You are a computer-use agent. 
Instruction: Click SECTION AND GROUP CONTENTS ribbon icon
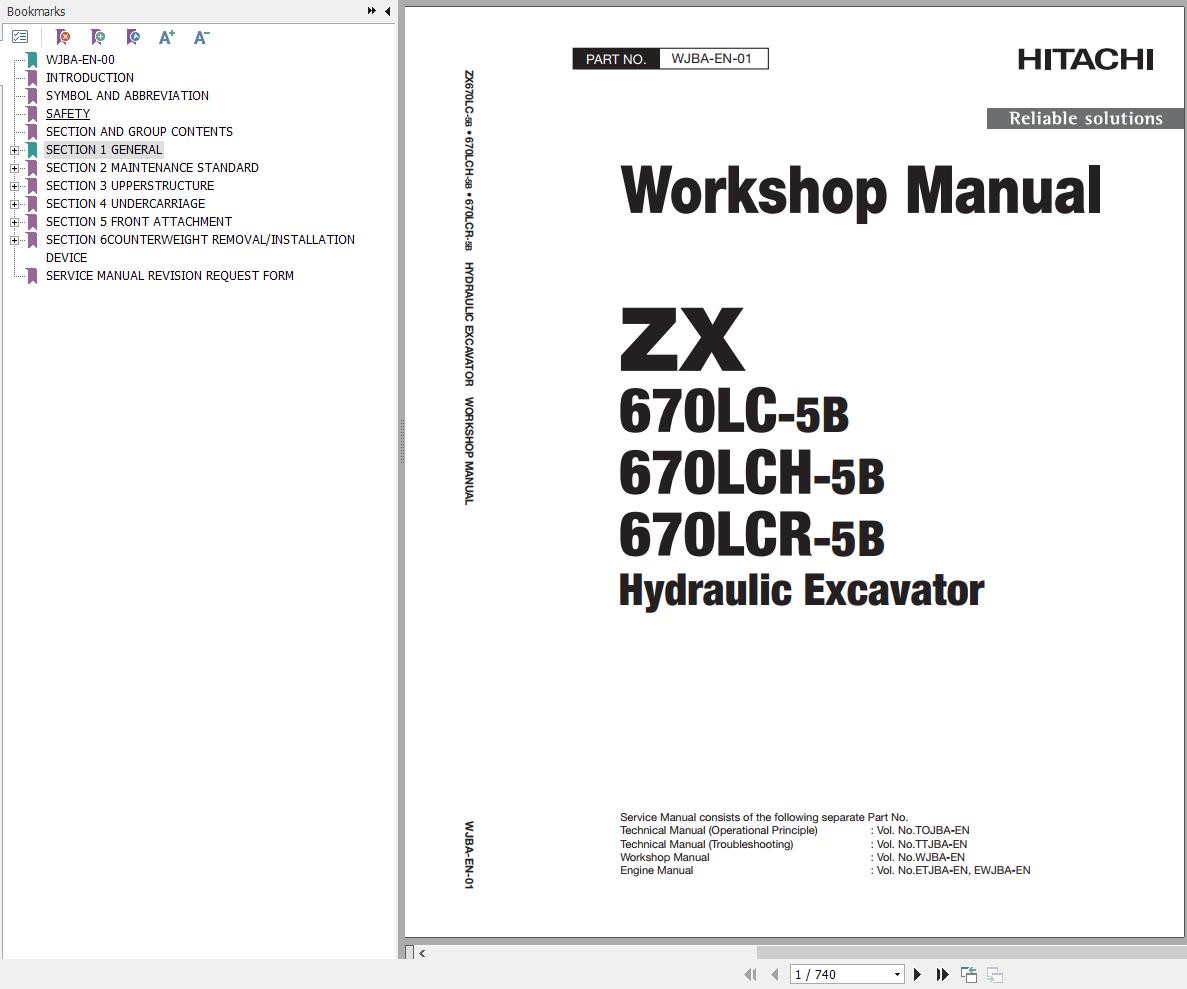point(32,132)
